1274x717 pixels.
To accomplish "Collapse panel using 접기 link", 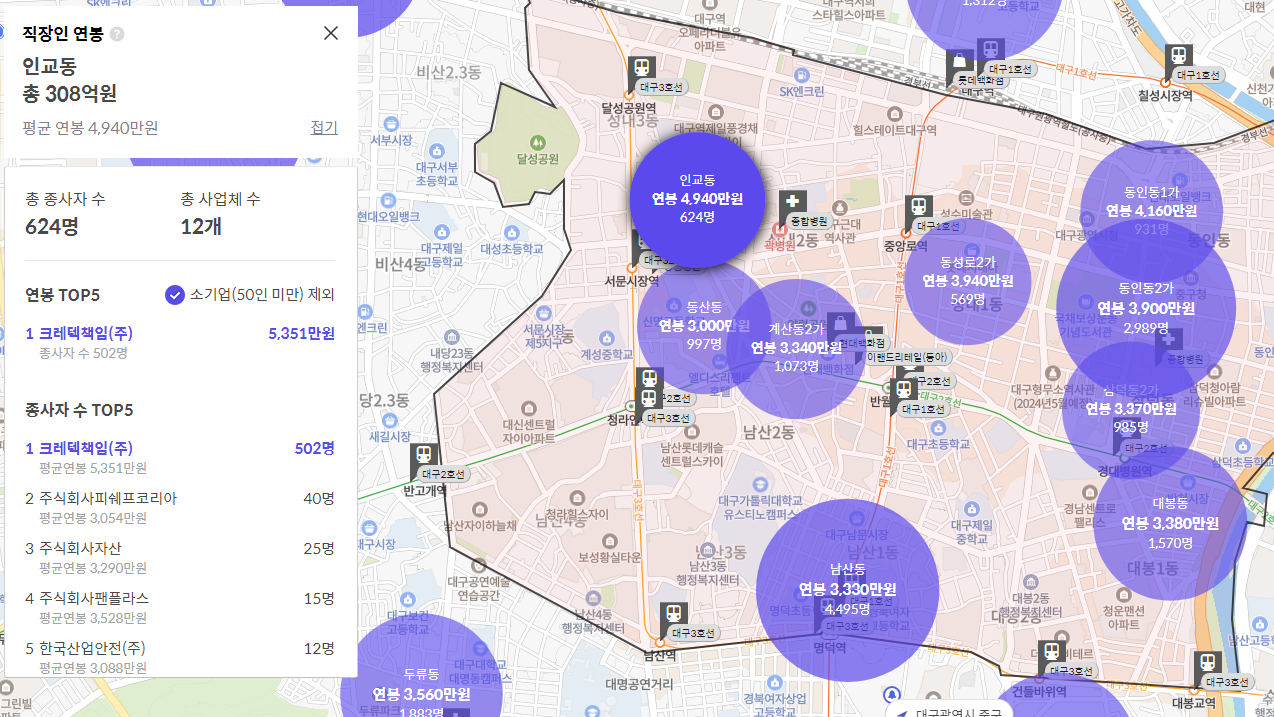I will point(324,128).
